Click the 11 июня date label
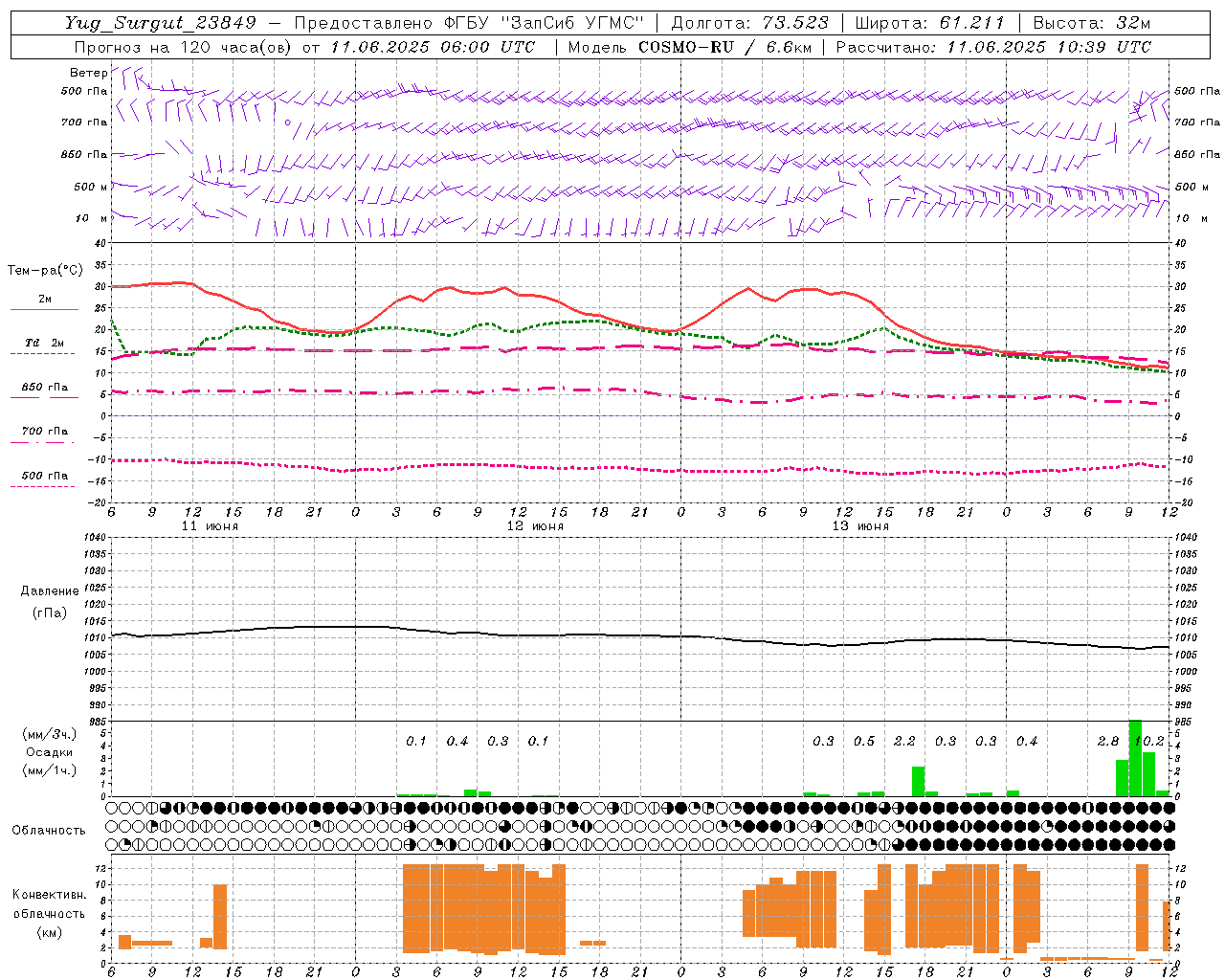Image resolution: width=1225 pixels, height=980 pixels. point(210,526)
